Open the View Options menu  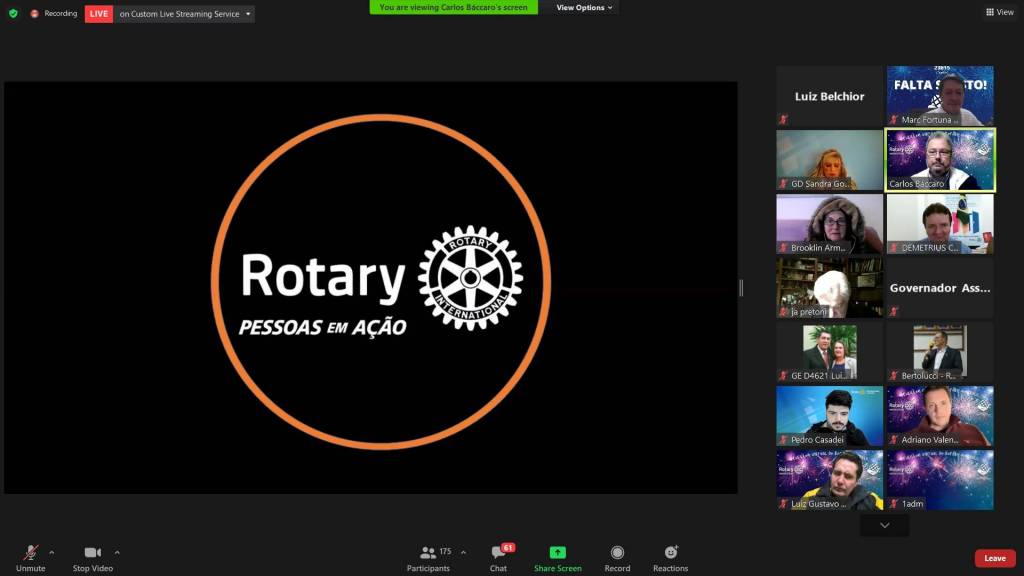(585, 8)
